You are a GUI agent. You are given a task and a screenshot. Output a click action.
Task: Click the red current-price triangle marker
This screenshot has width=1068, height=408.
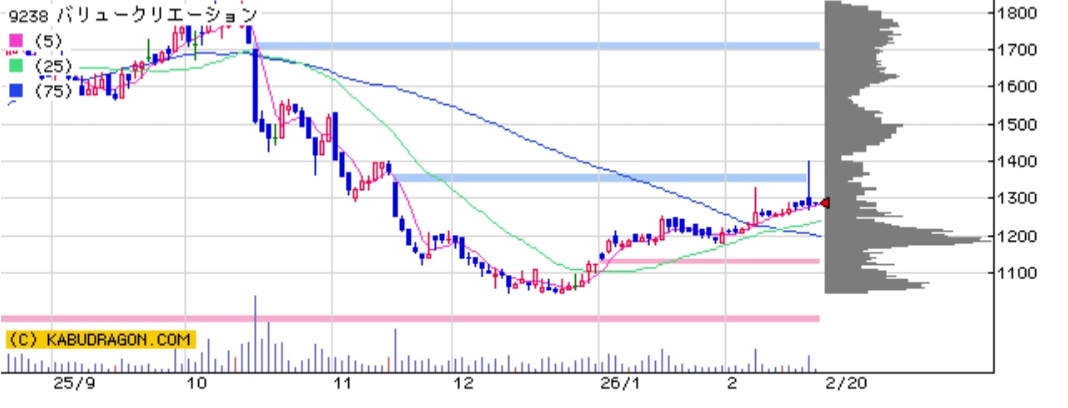click(825, 203)
